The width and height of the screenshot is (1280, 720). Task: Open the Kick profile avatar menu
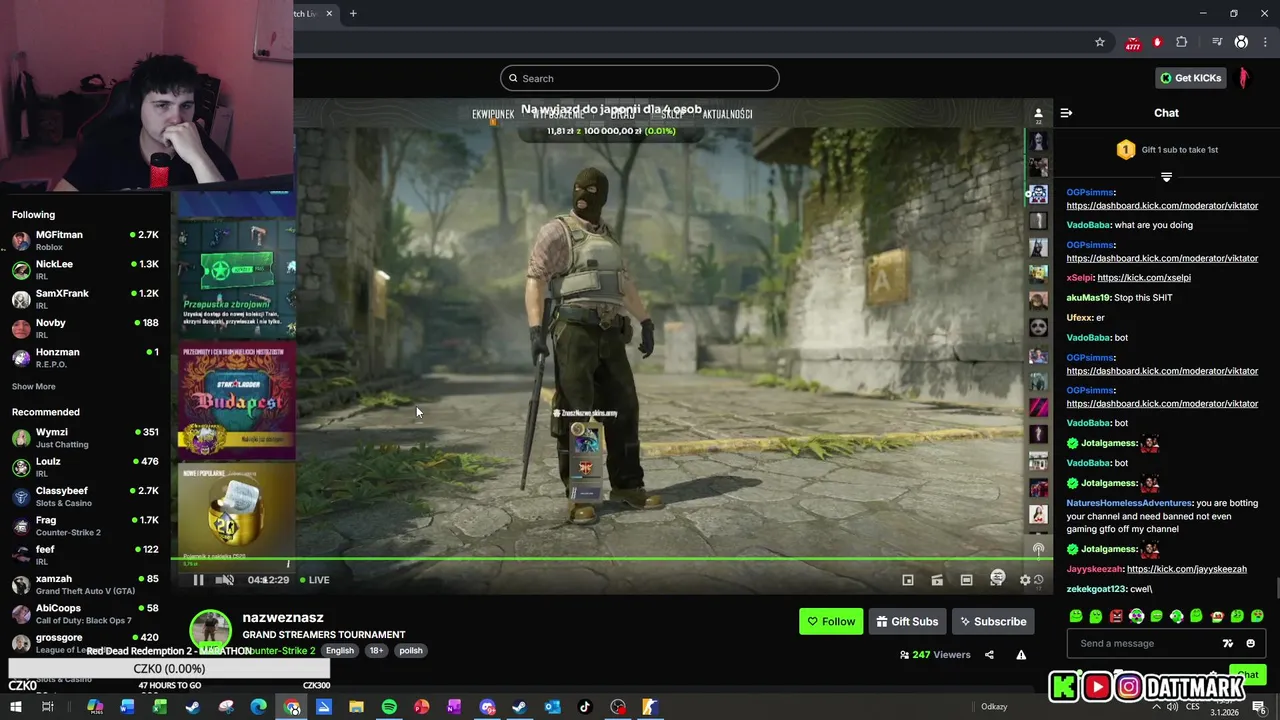(x=1244, y=78)
